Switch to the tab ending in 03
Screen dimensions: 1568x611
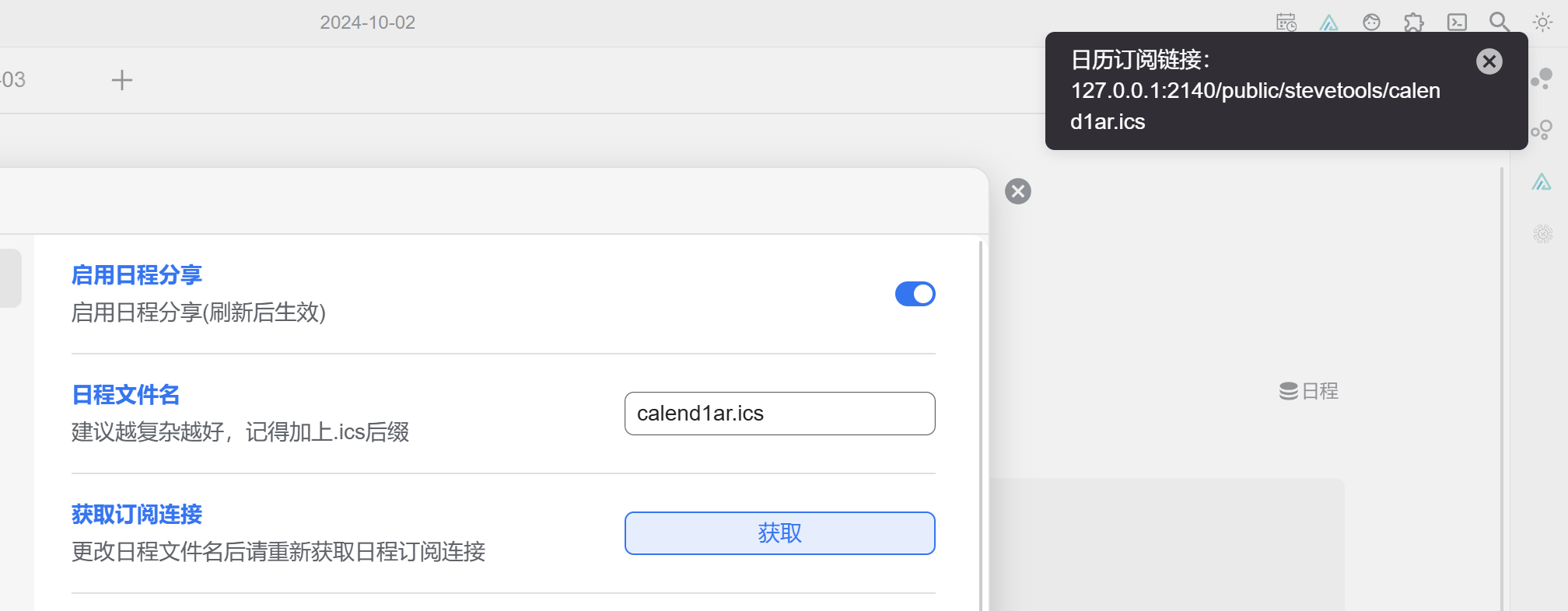13,80
